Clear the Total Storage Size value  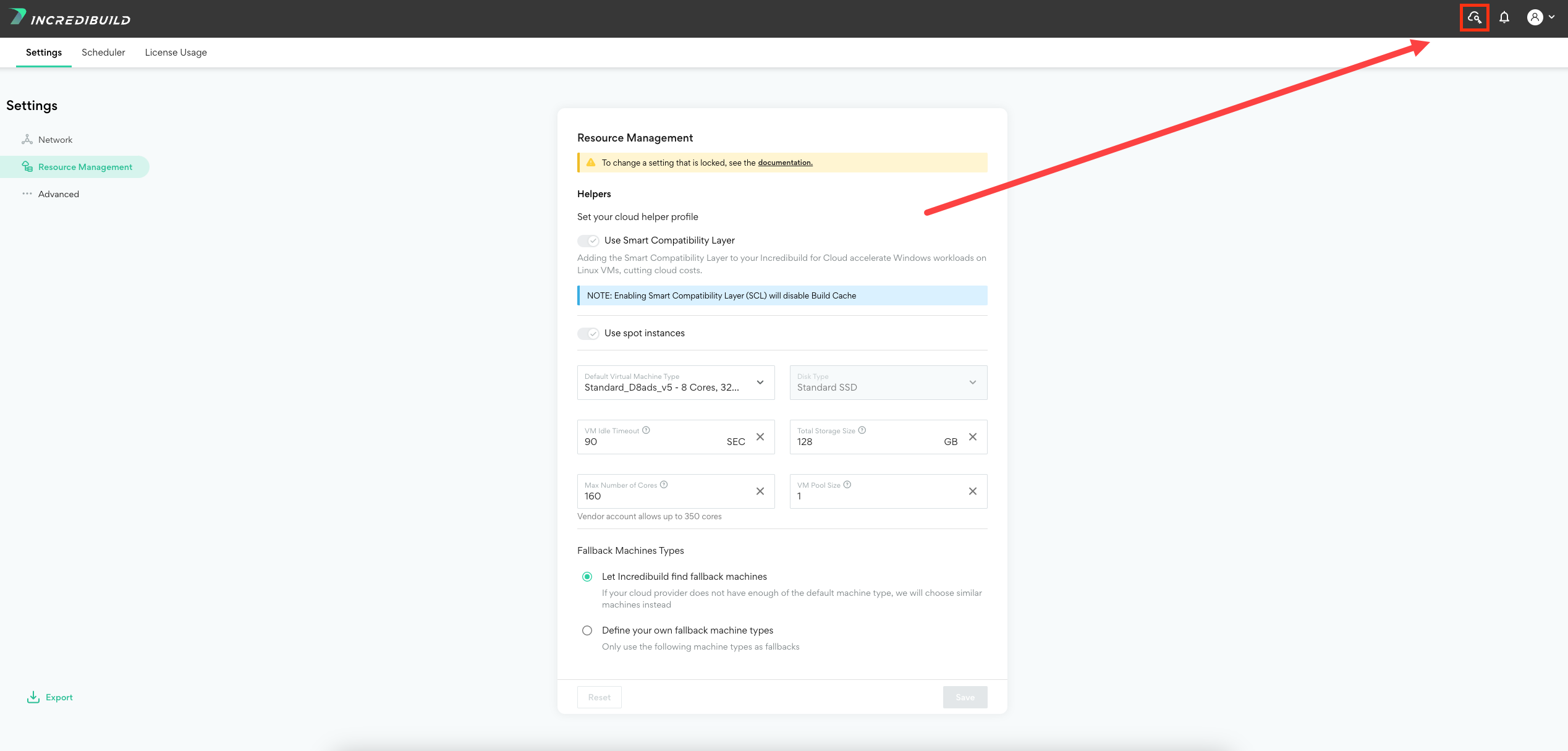pos(973,437)
